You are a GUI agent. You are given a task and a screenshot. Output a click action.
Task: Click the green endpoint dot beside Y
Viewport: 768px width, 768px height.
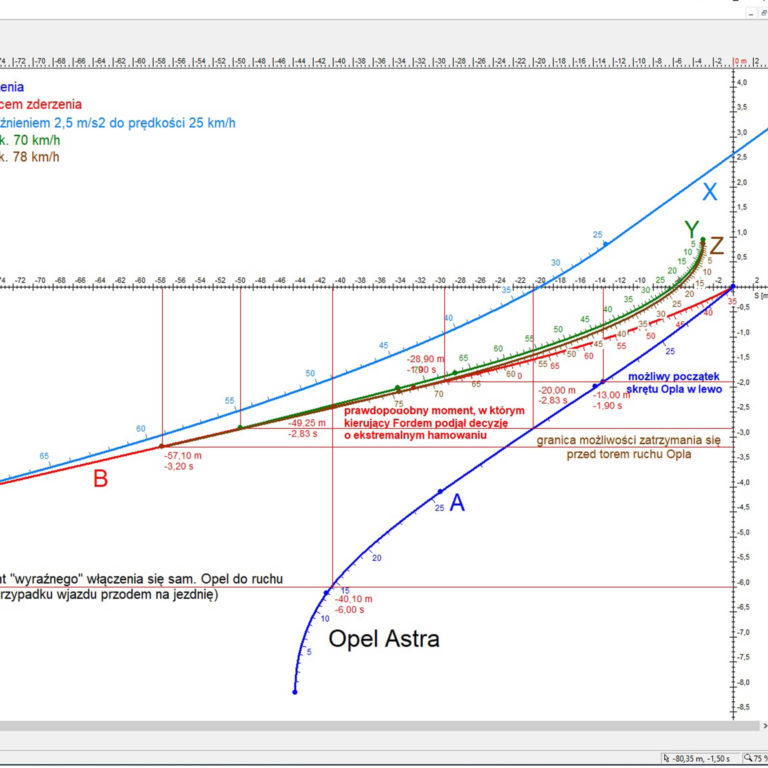[x=703, y=240]
